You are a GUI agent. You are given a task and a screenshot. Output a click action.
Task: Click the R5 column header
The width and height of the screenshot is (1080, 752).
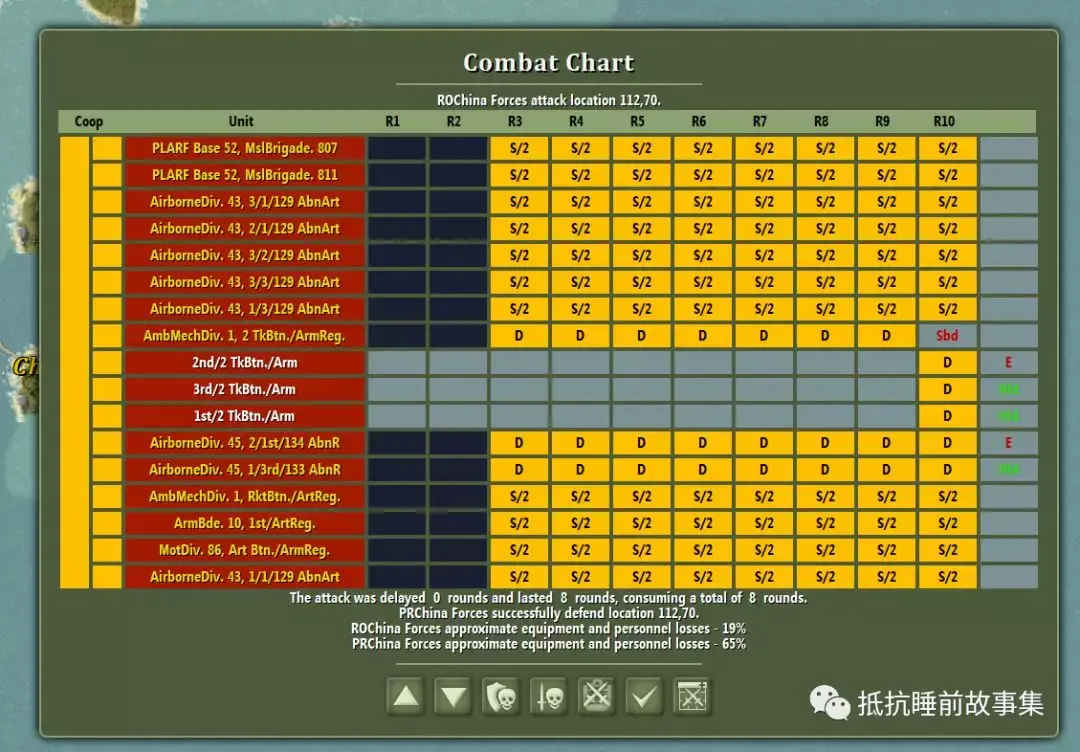(x=638, y=121)
